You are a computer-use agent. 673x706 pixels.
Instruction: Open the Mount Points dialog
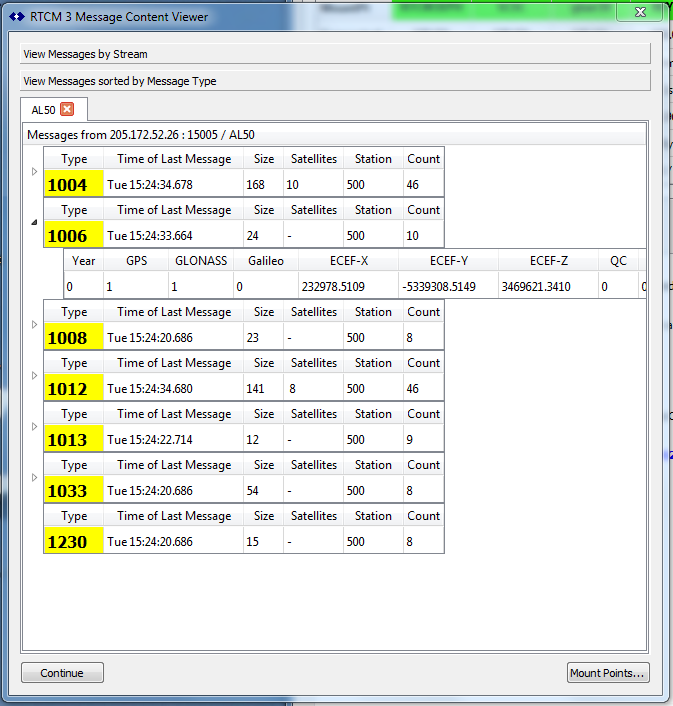(x=608, y=673)
